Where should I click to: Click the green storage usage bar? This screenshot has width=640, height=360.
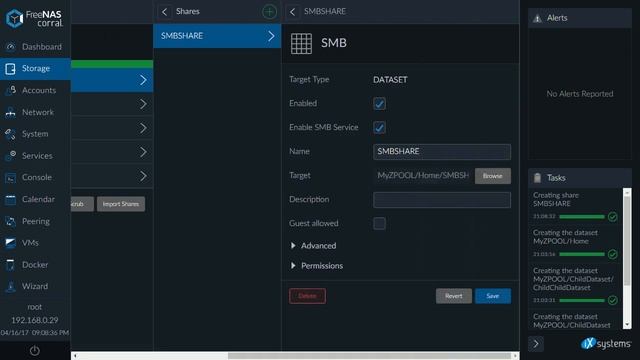(112, 64)
